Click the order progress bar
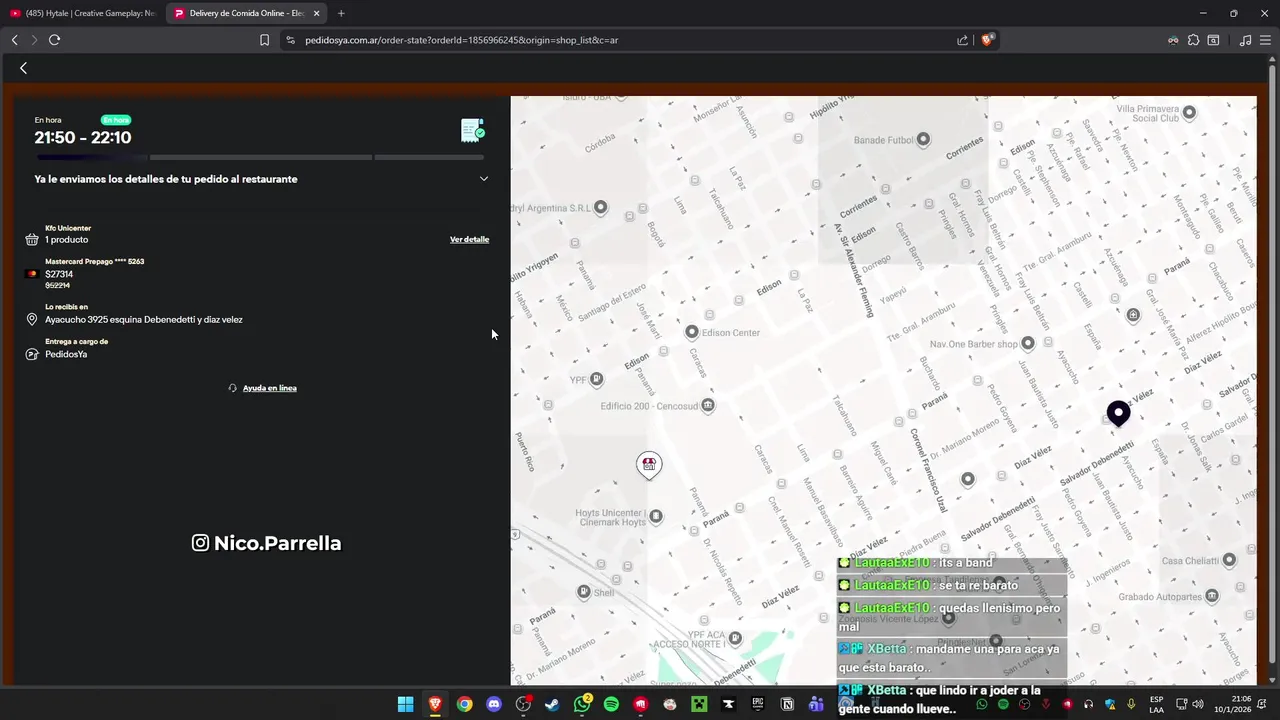The image size is (1280, 720). point(260,157)
